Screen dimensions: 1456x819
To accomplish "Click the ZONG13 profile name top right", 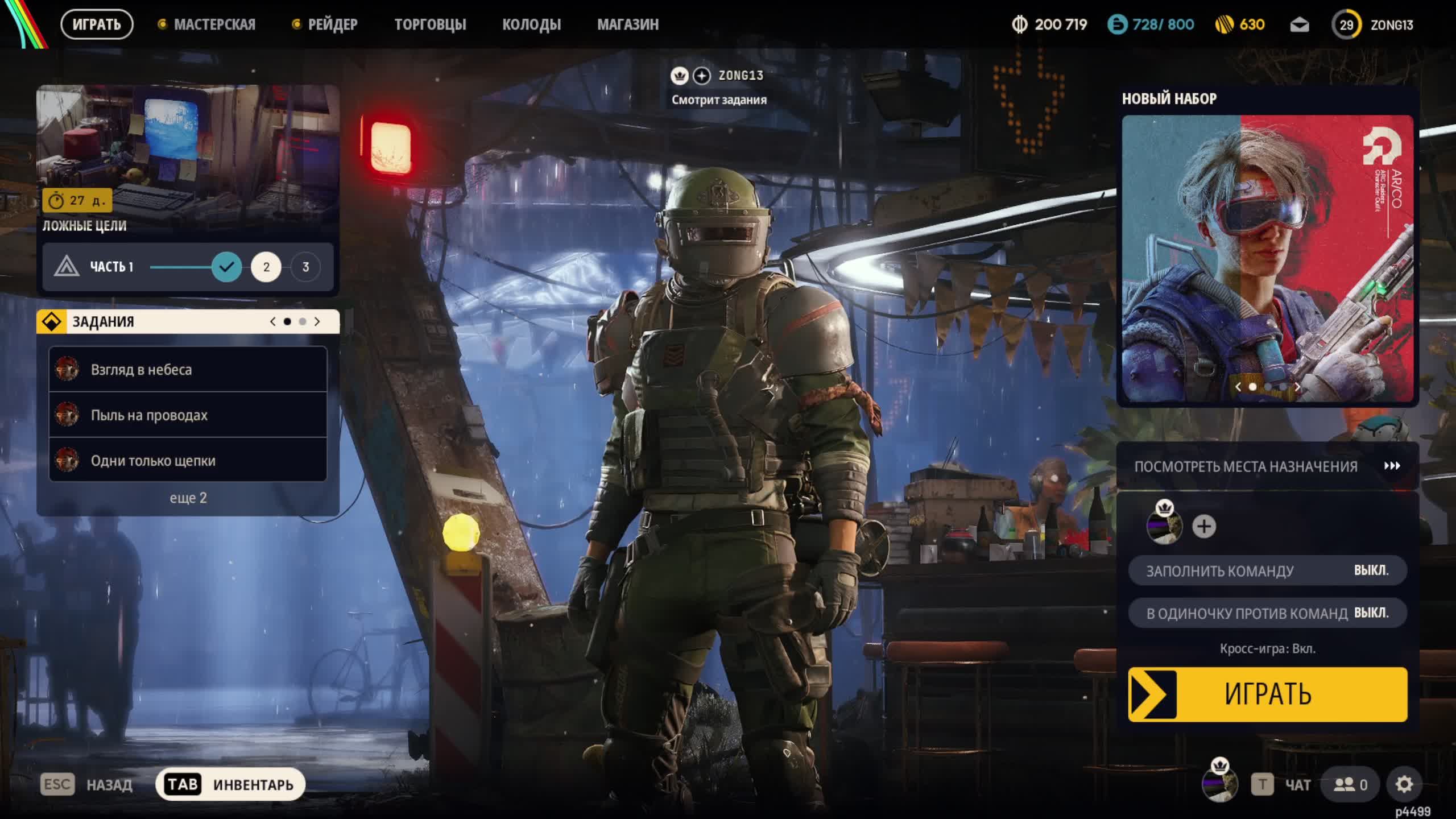I will [1392, 25].
